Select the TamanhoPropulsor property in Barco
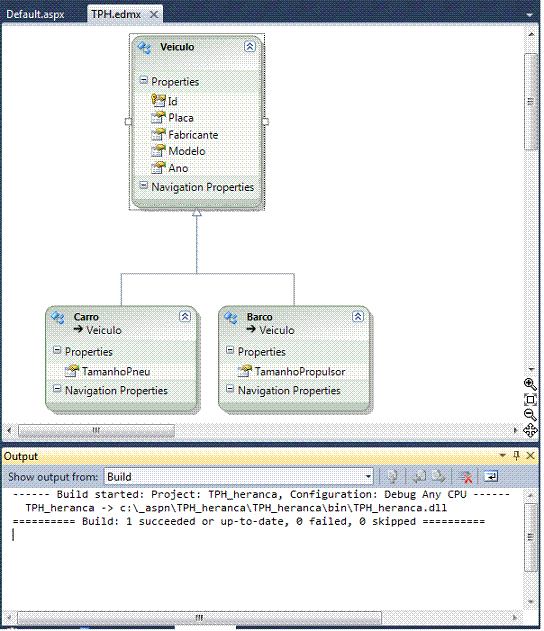Viewport: 544px width, 631px height. click(300, 371)
